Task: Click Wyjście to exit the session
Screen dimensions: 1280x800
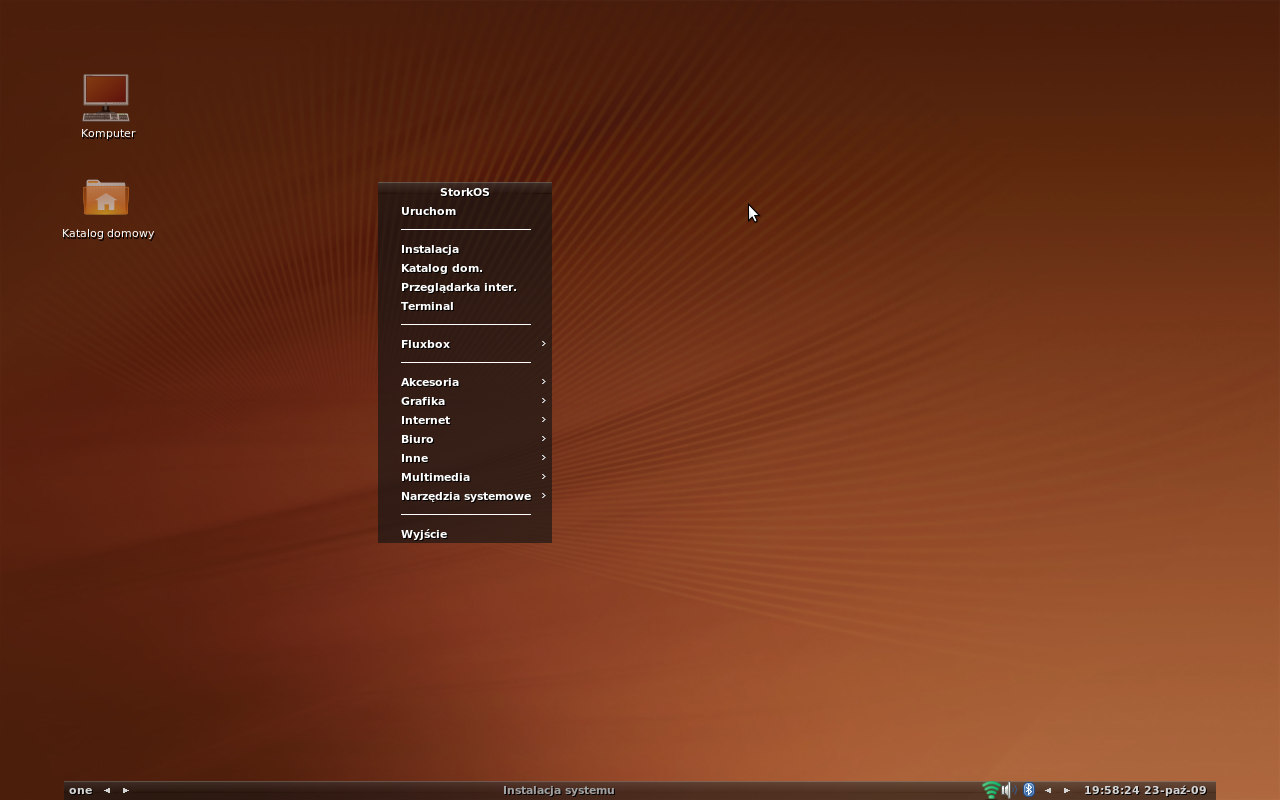Action: pos(424,534)
